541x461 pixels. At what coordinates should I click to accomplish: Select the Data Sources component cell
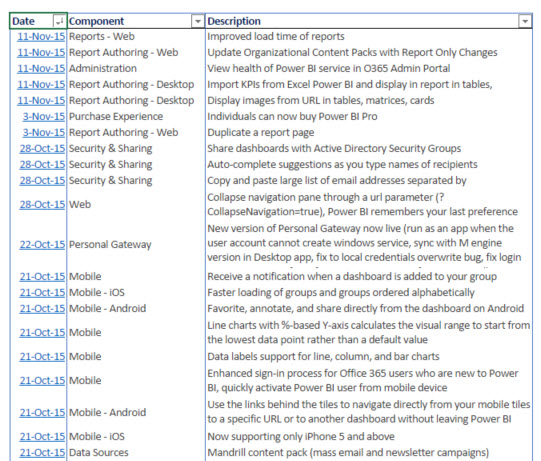136,452
